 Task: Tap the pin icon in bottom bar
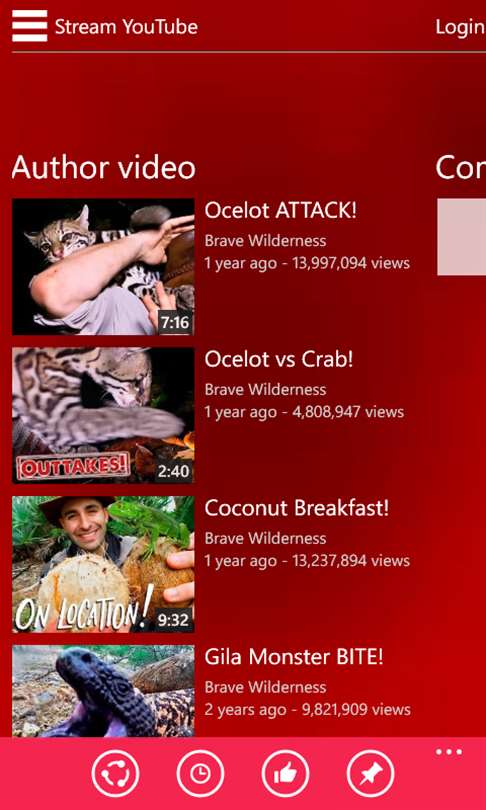pyautogui.click(x=370, y=774)
